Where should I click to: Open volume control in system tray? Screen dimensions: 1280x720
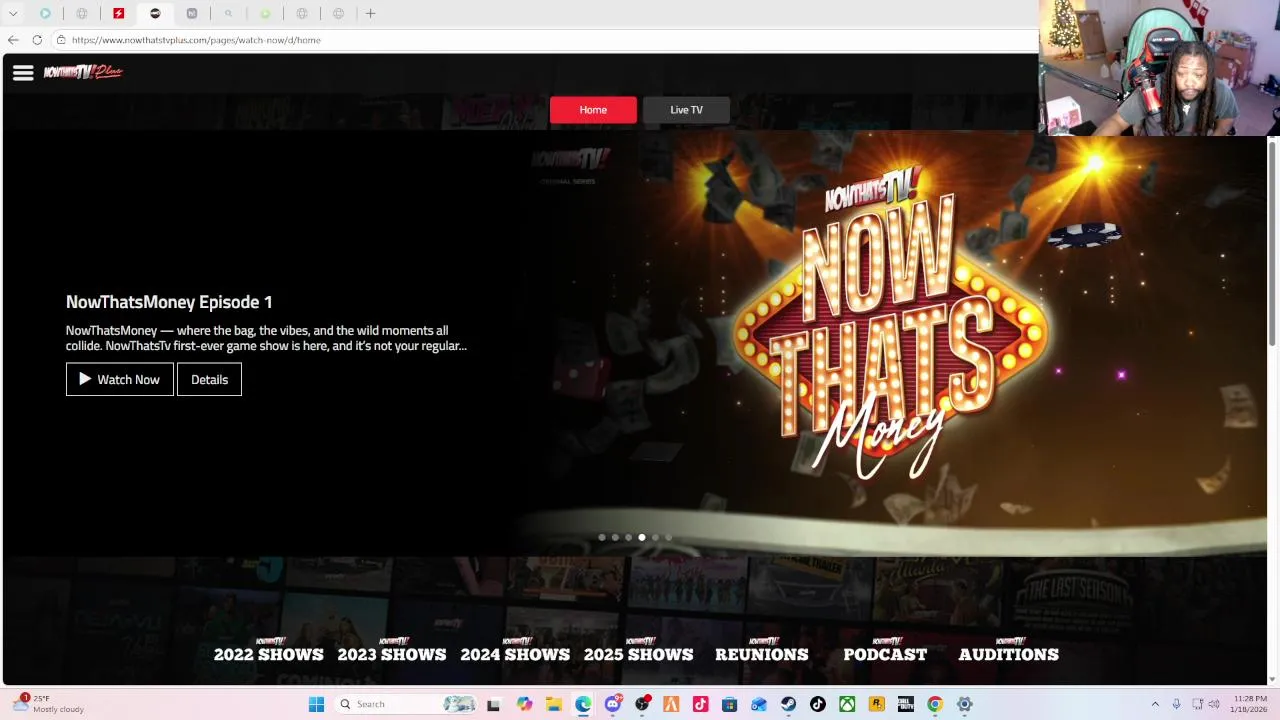[1216, 704]
